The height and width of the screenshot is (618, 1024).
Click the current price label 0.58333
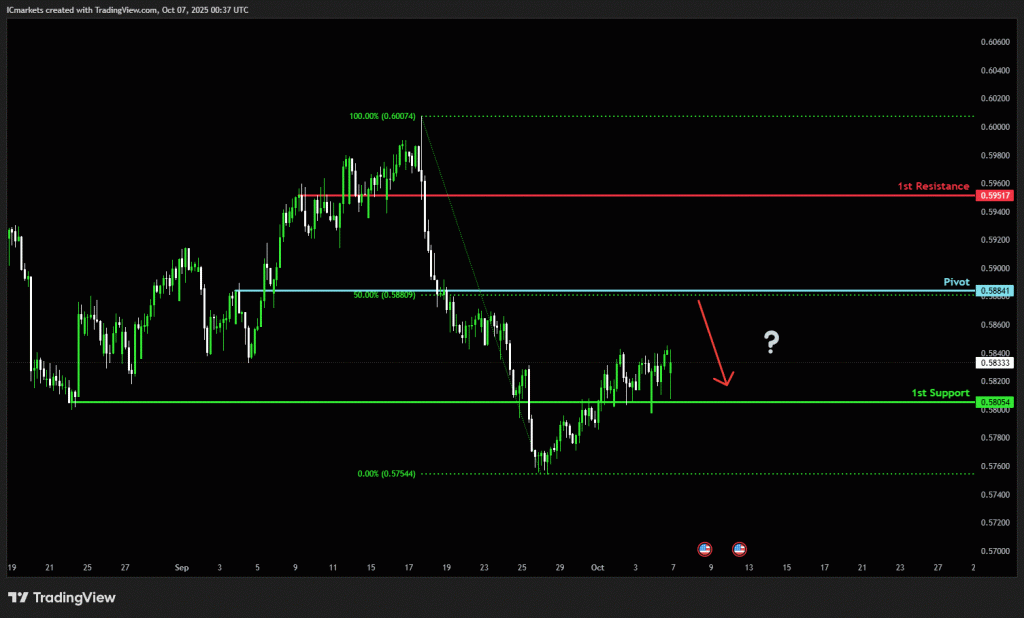pos(995,363)
